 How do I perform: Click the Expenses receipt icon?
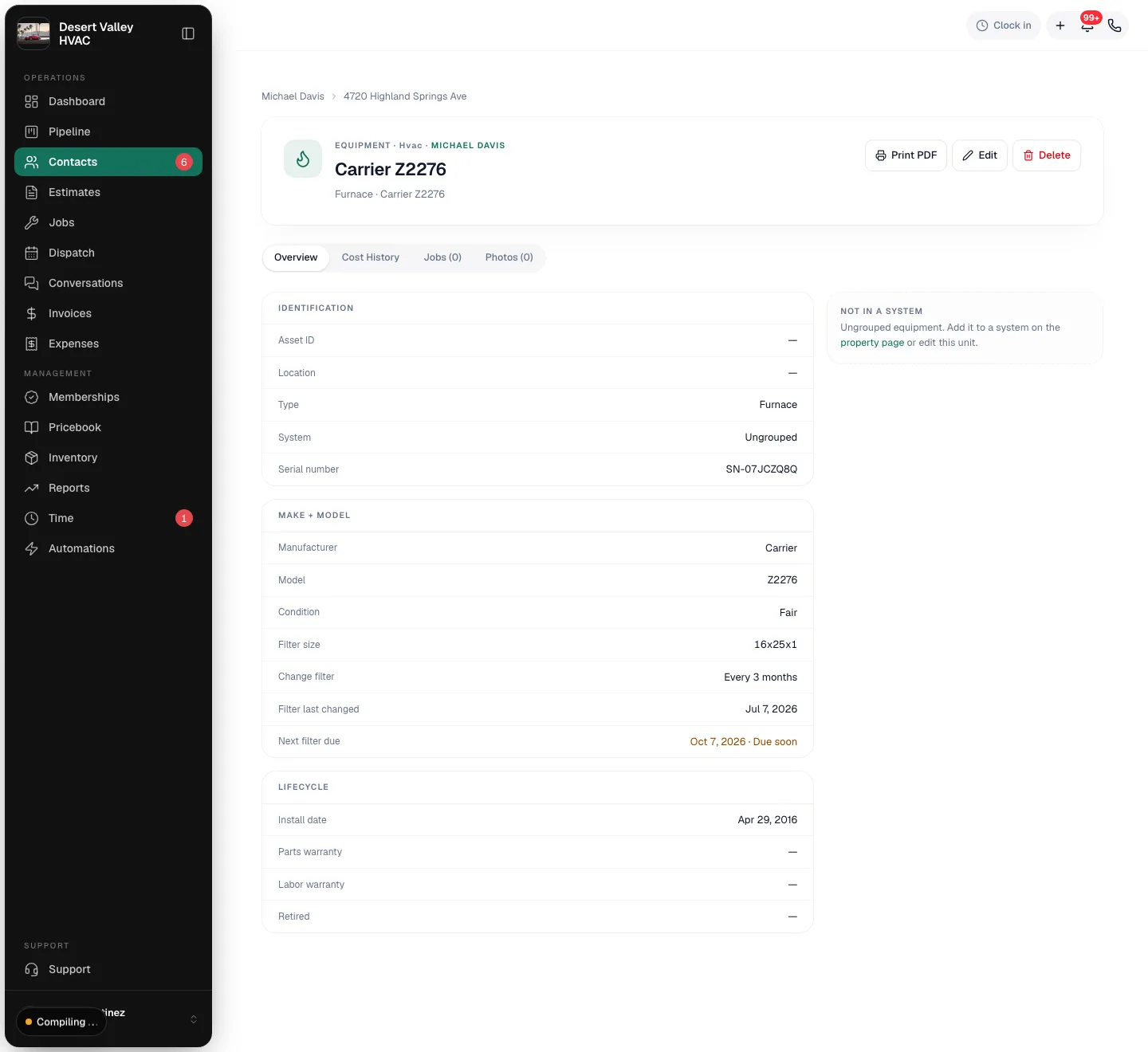[32, 343]
